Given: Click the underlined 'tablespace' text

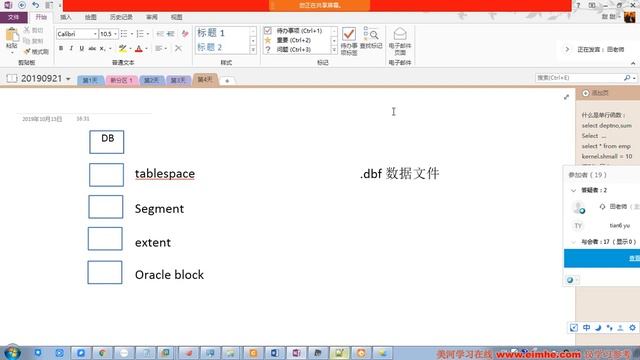Looking at the screenshot, I should point(165,173).
